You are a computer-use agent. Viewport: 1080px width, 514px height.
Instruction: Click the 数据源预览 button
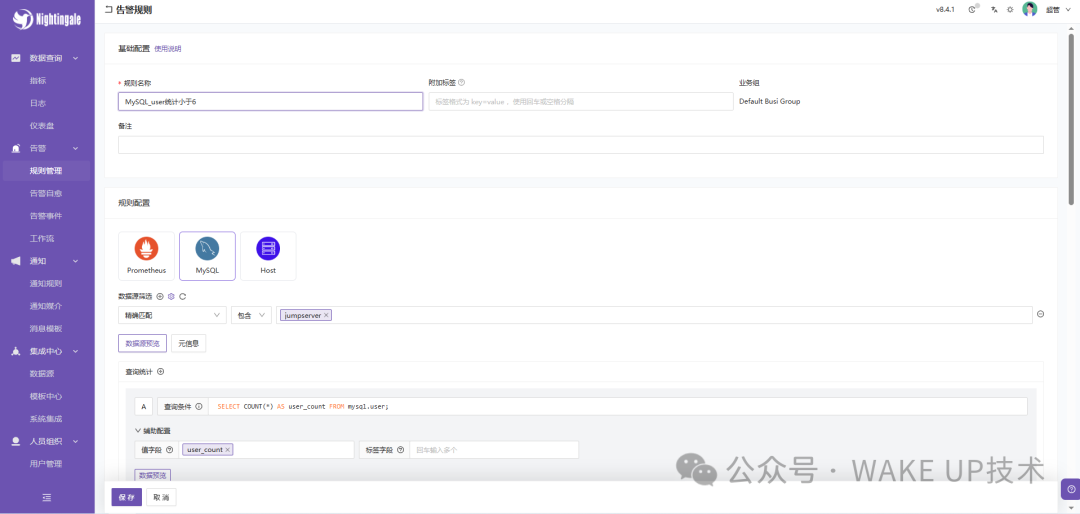(143, 343)
